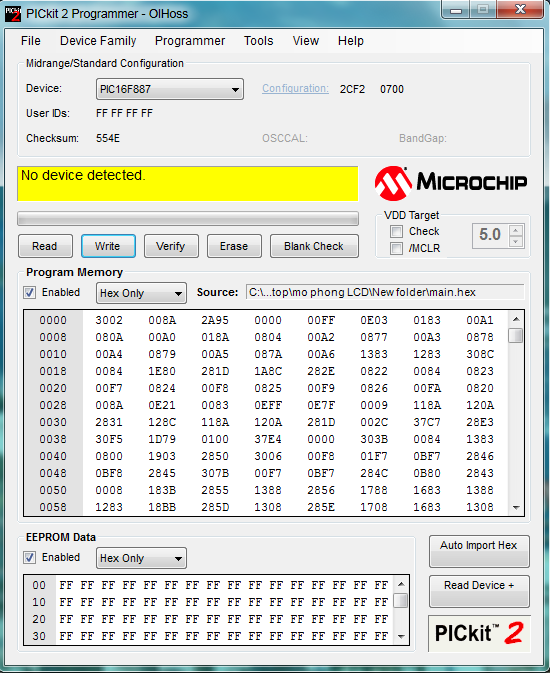
Task: Select program memory cell 3002 at address 0000
Action: 109,320
